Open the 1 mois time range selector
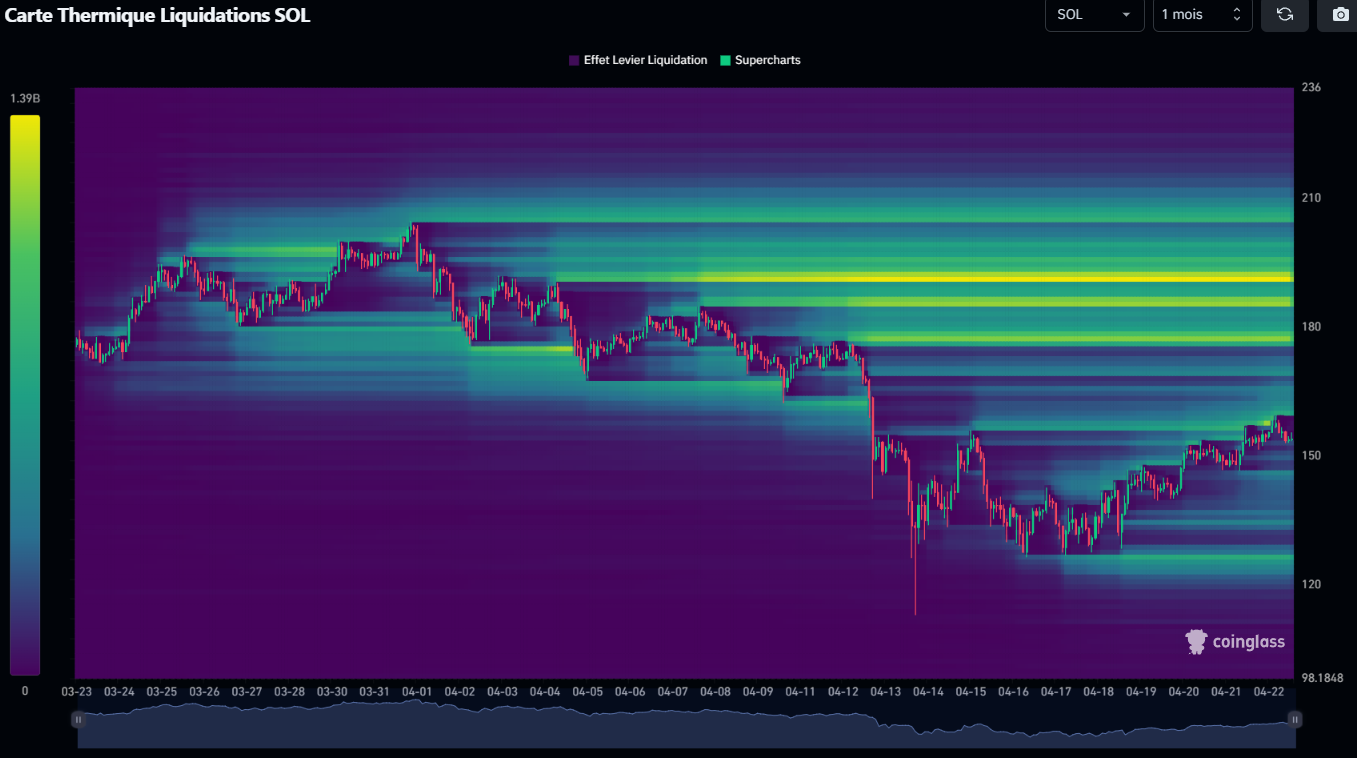Image resolution: width=1357 pixels, height=758 pixels. coord(1202,15)
